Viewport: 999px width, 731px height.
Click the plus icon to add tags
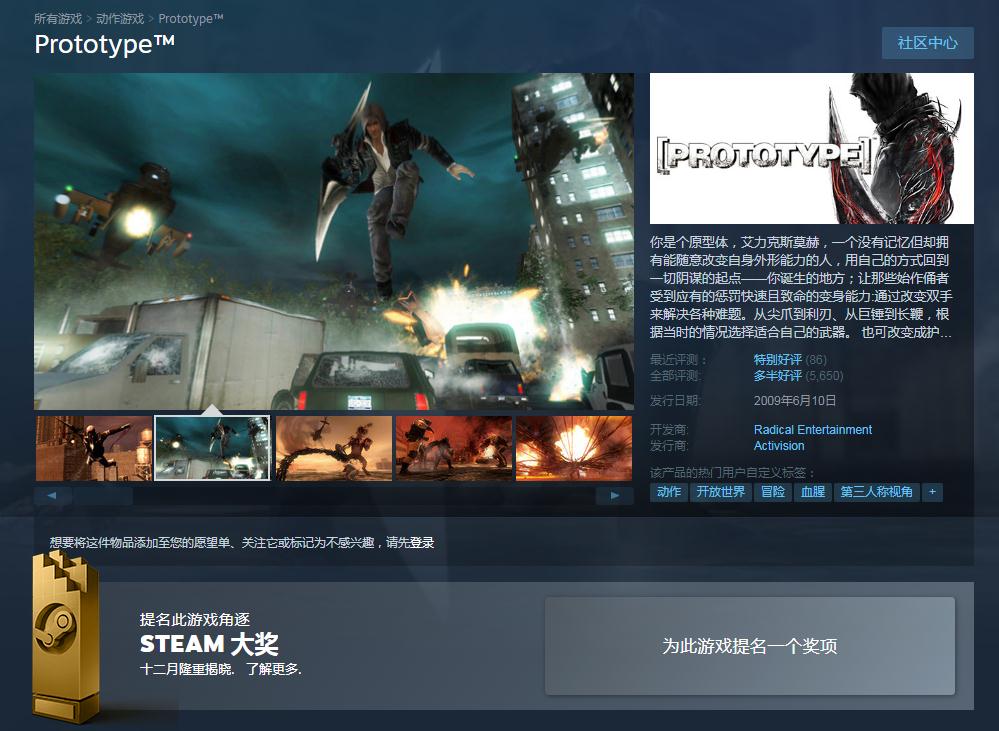coord(932,492)
